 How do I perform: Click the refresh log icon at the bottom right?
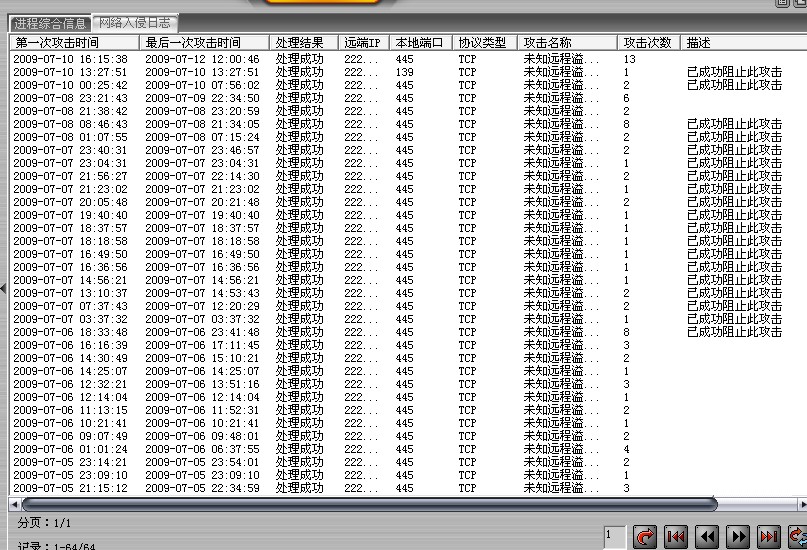pos(798,537)
